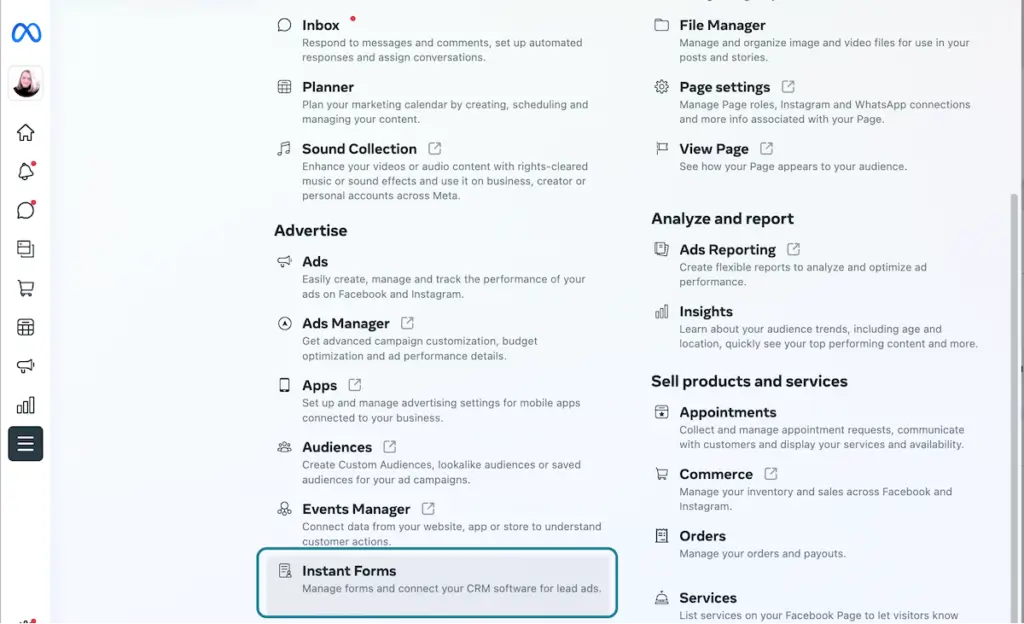Open the Planner calendar icon in sidebar
Image resolution: width=1024 pixels, height=624 pixels.
[25, 326]
